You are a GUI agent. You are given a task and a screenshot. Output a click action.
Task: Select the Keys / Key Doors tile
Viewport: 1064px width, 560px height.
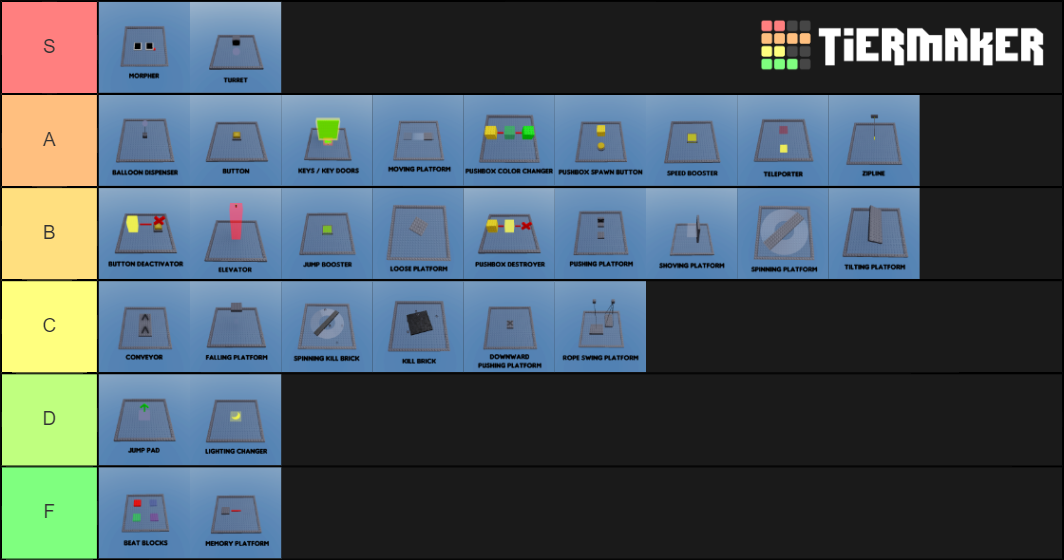(327, 141)
